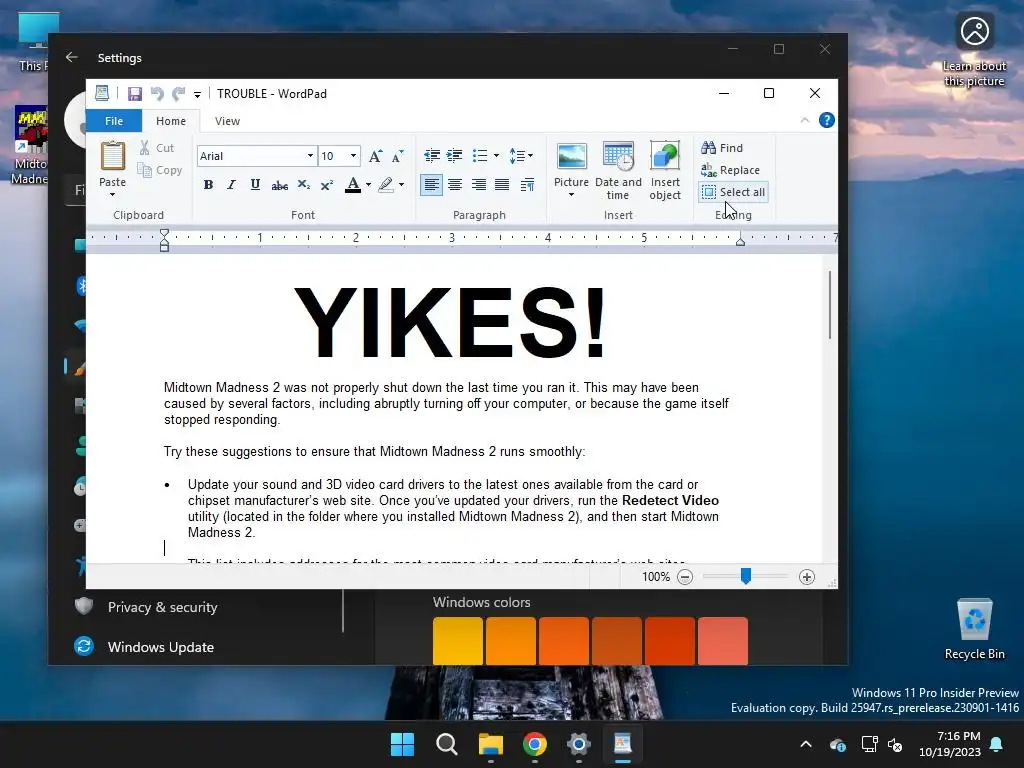Click the Save icon in WordPad's quick access toolbar

tap(135, 93)
